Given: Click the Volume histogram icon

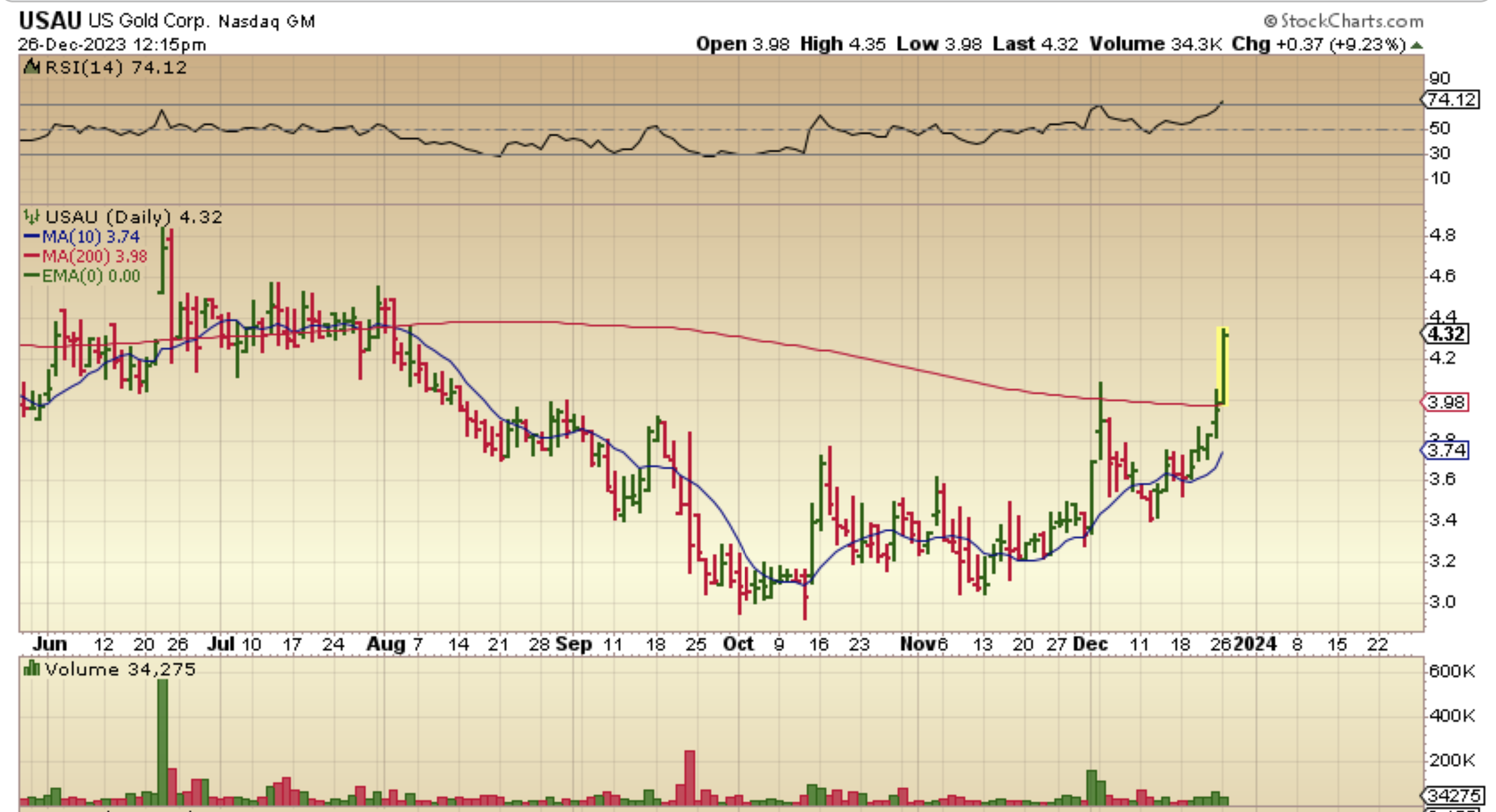Looking at the screenshot, I should point(31,669).
